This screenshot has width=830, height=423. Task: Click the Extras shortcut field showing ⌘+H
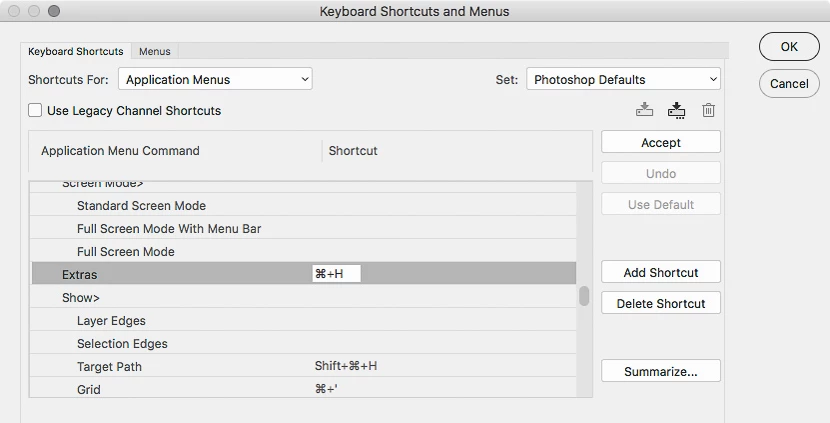click(336, 274)
